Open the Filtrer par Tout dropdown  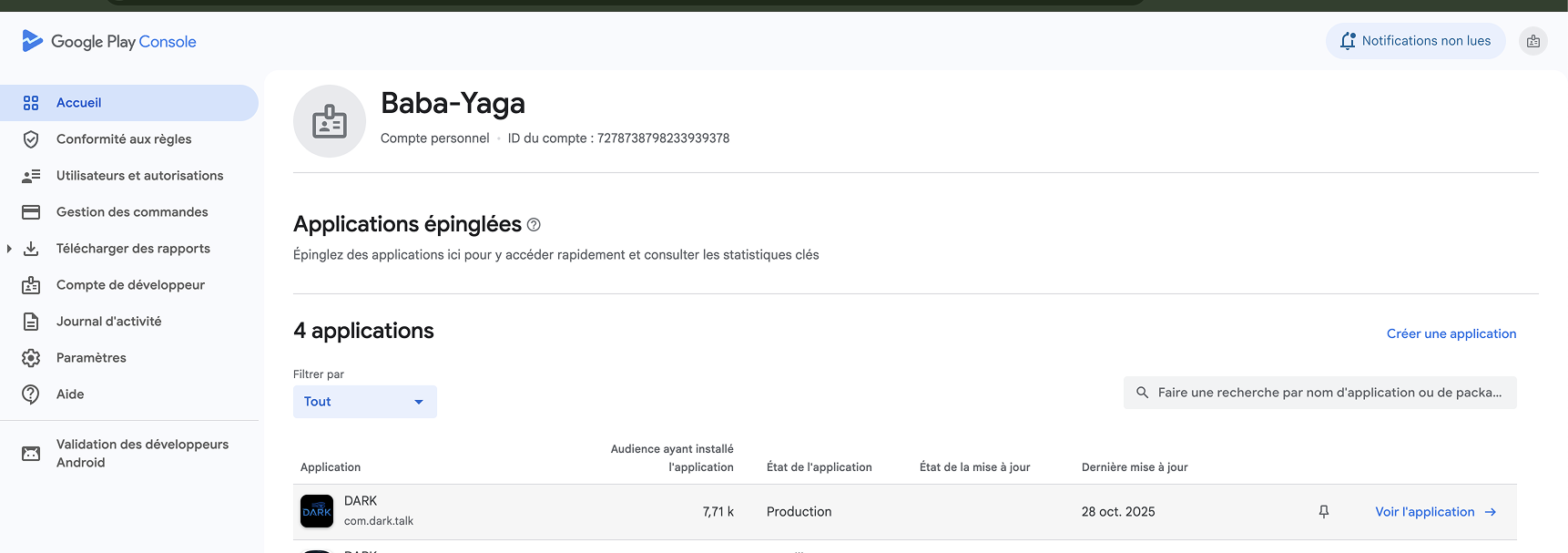point(364,402)
